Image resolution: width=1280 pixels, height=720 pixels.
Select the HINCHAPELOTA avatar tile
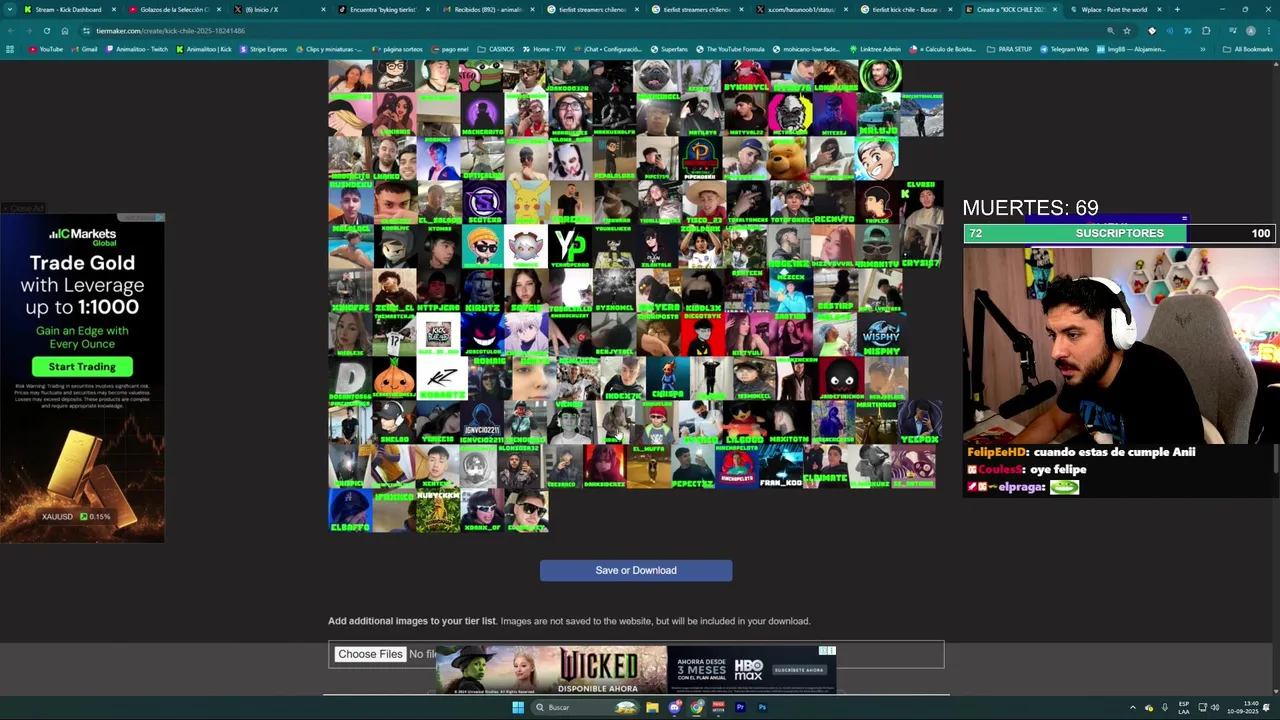coord(737,467)
